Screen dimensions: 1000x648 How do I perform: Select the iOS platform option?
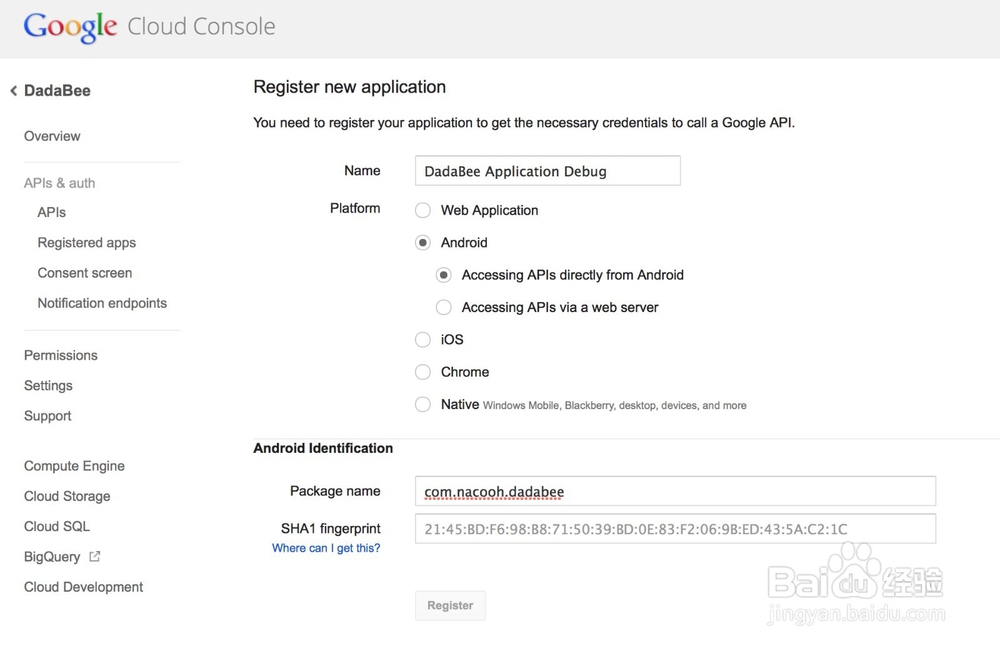coord(423,339)
